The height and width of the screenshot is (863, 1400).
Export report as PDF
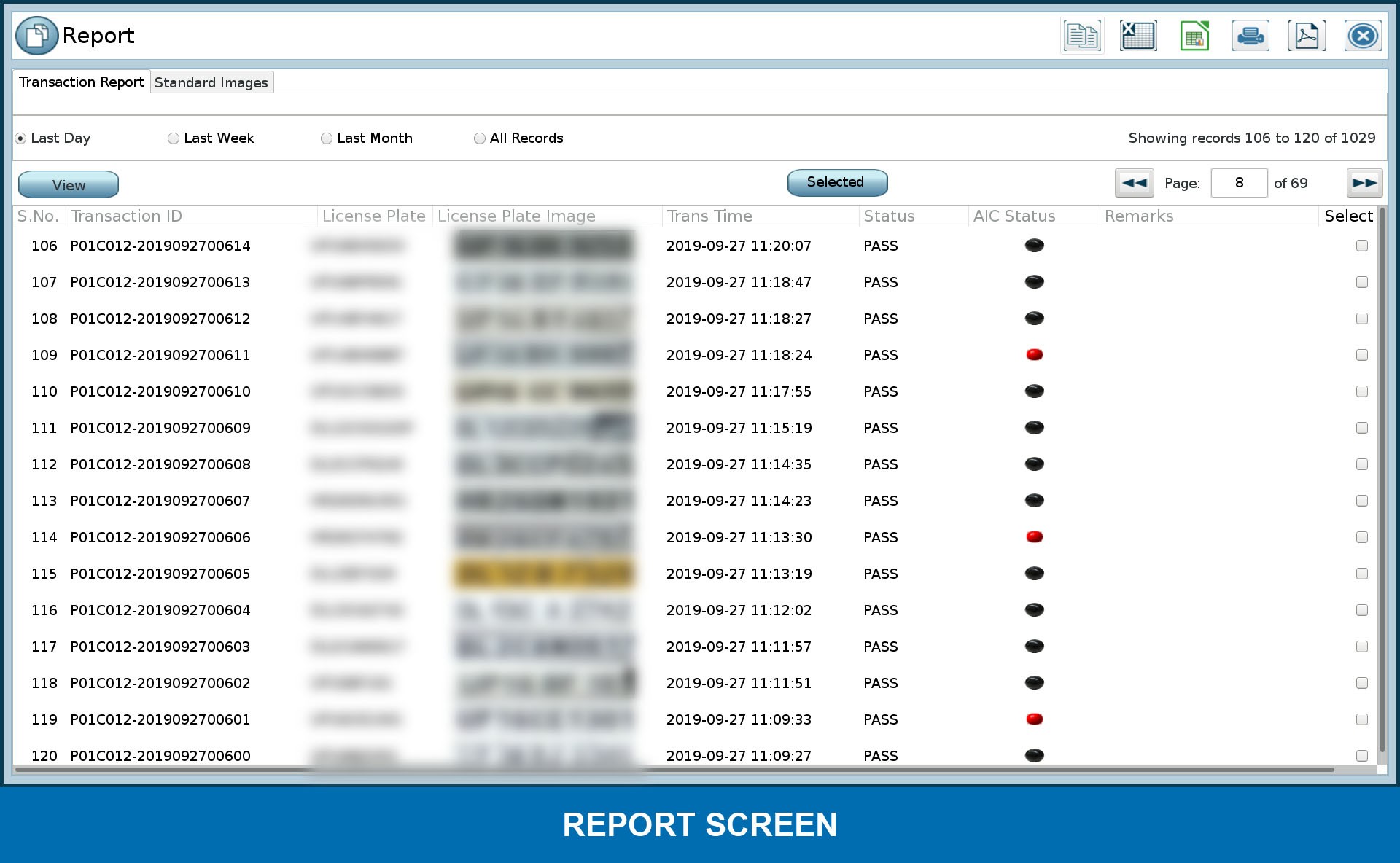[1307, 36]
